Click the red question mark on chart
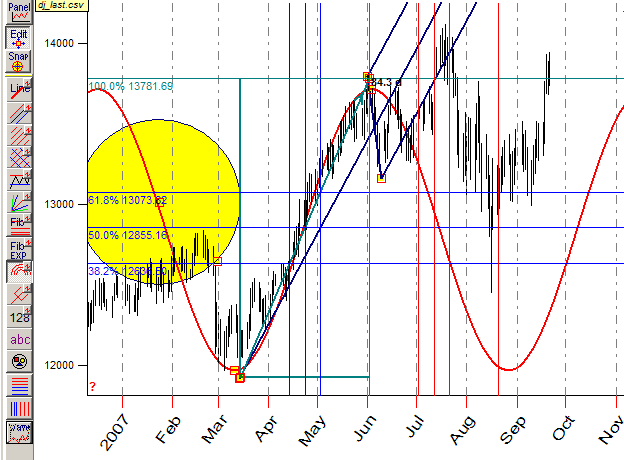Screen dimensions: 624x460 pyautogui.click(x=93, y=387)
